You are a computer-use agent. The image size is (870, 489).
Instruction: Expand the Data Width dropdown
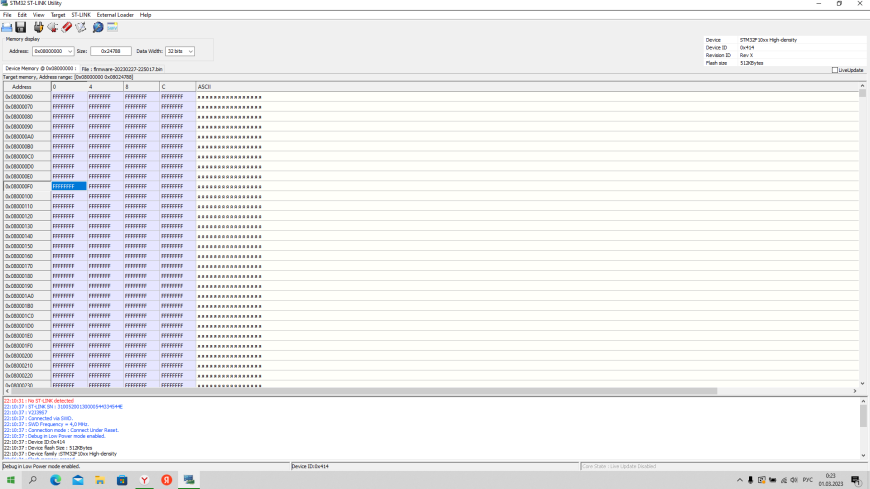click(190, 51)
